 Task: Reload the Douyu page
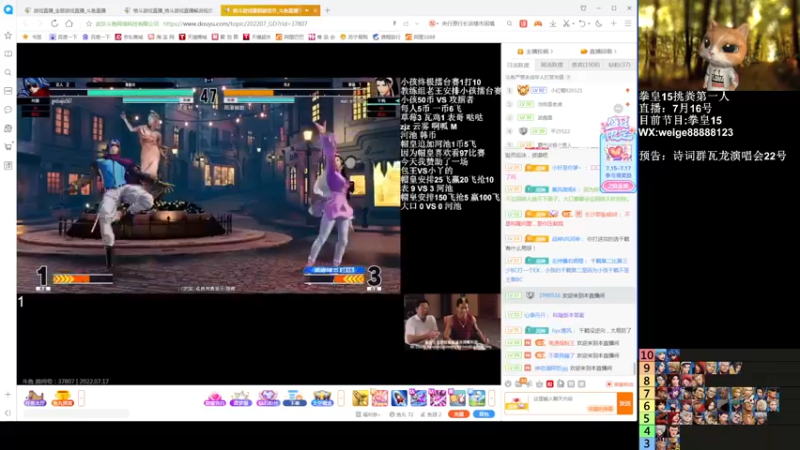click(55, 23)
